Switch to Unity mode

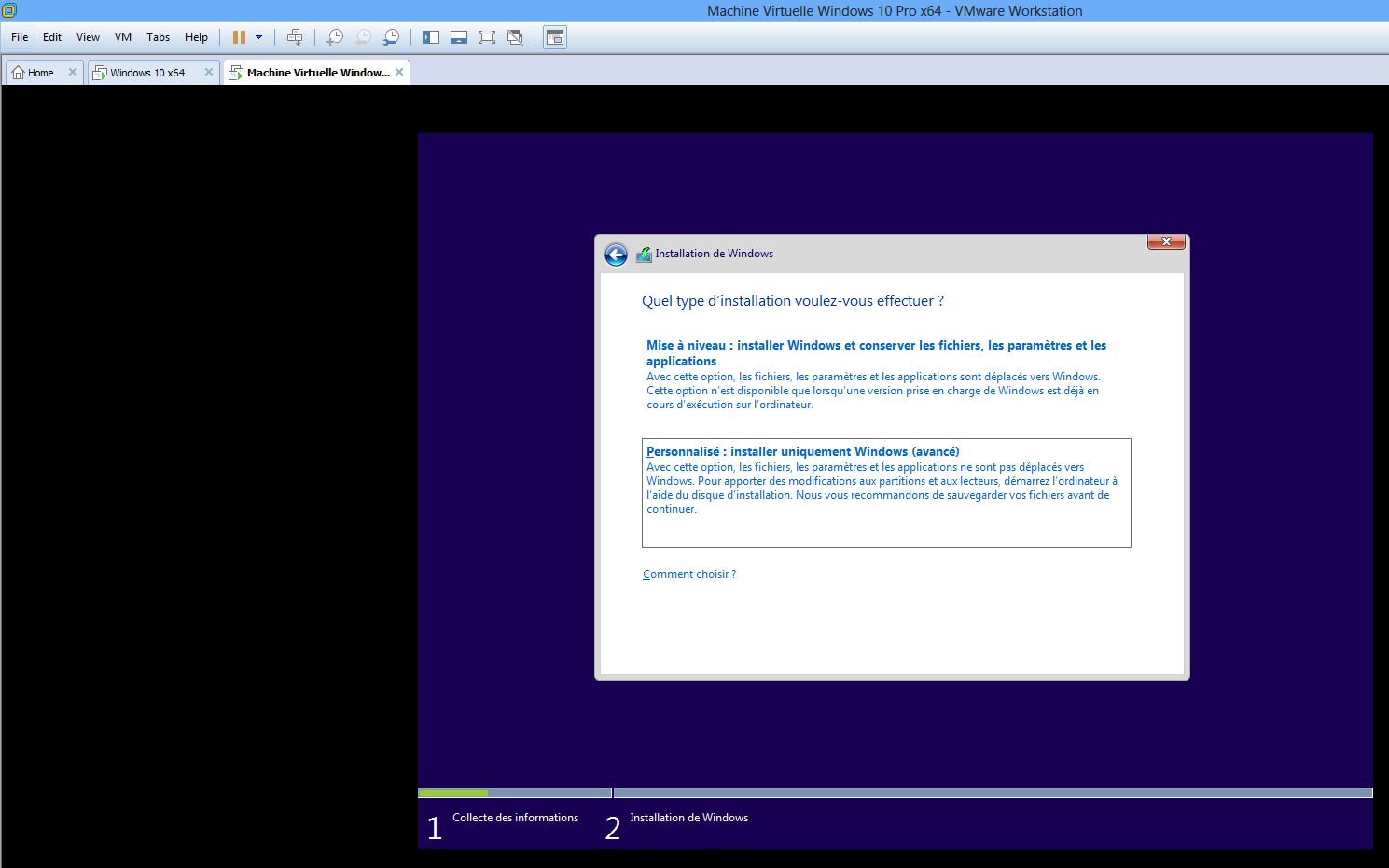tap(515, 37)
